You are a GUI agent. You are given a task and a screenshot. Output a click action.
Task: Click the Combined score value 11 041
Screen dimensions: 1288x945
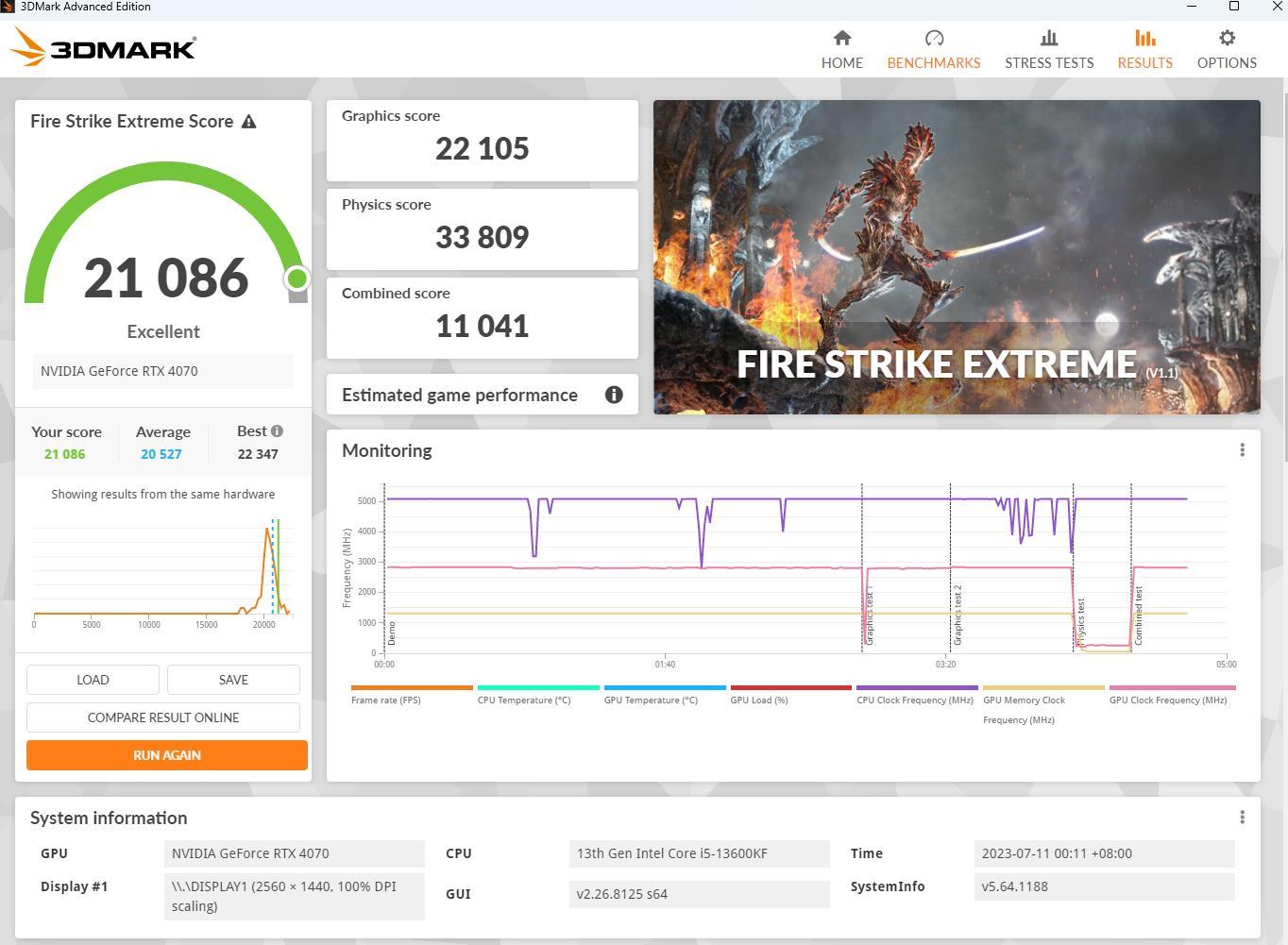483,326
